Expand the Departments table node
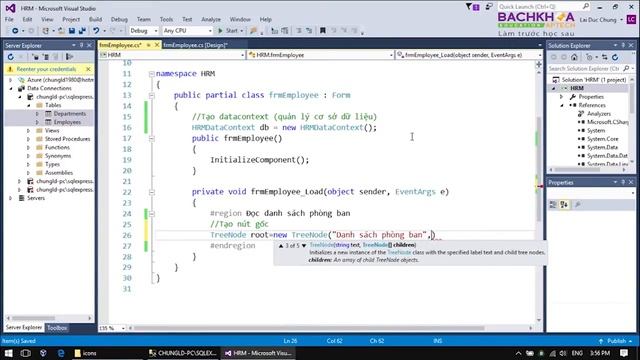 [37, 113]
